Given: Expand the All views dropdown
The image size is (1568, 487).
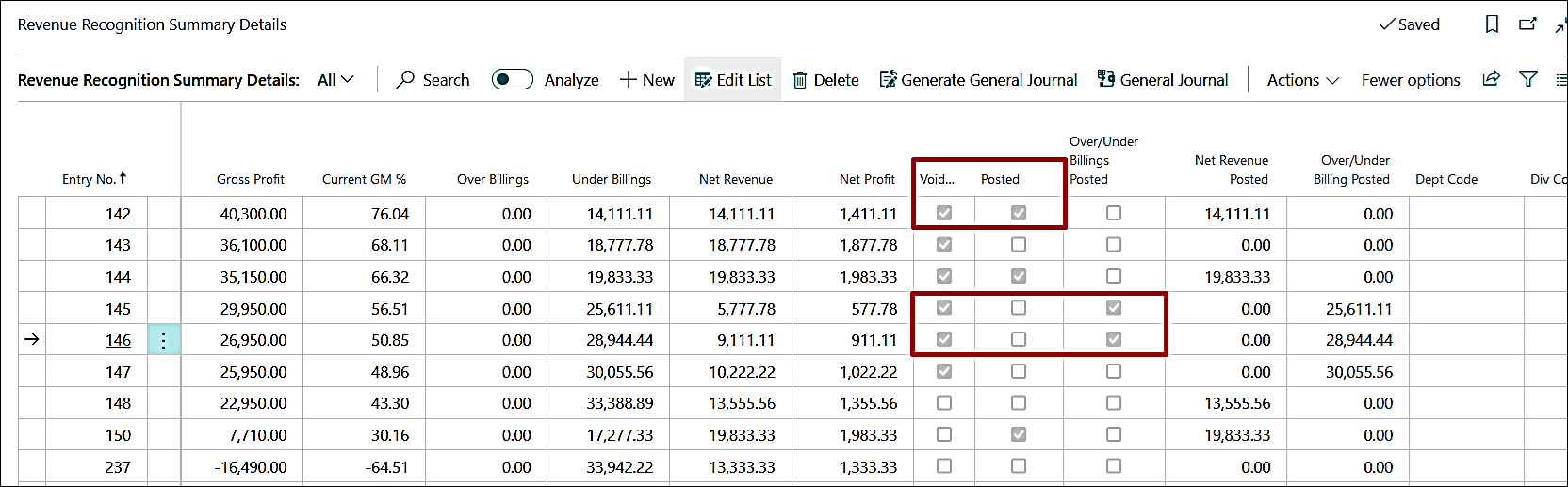Looking at the screenshot, I should point(335,80).
